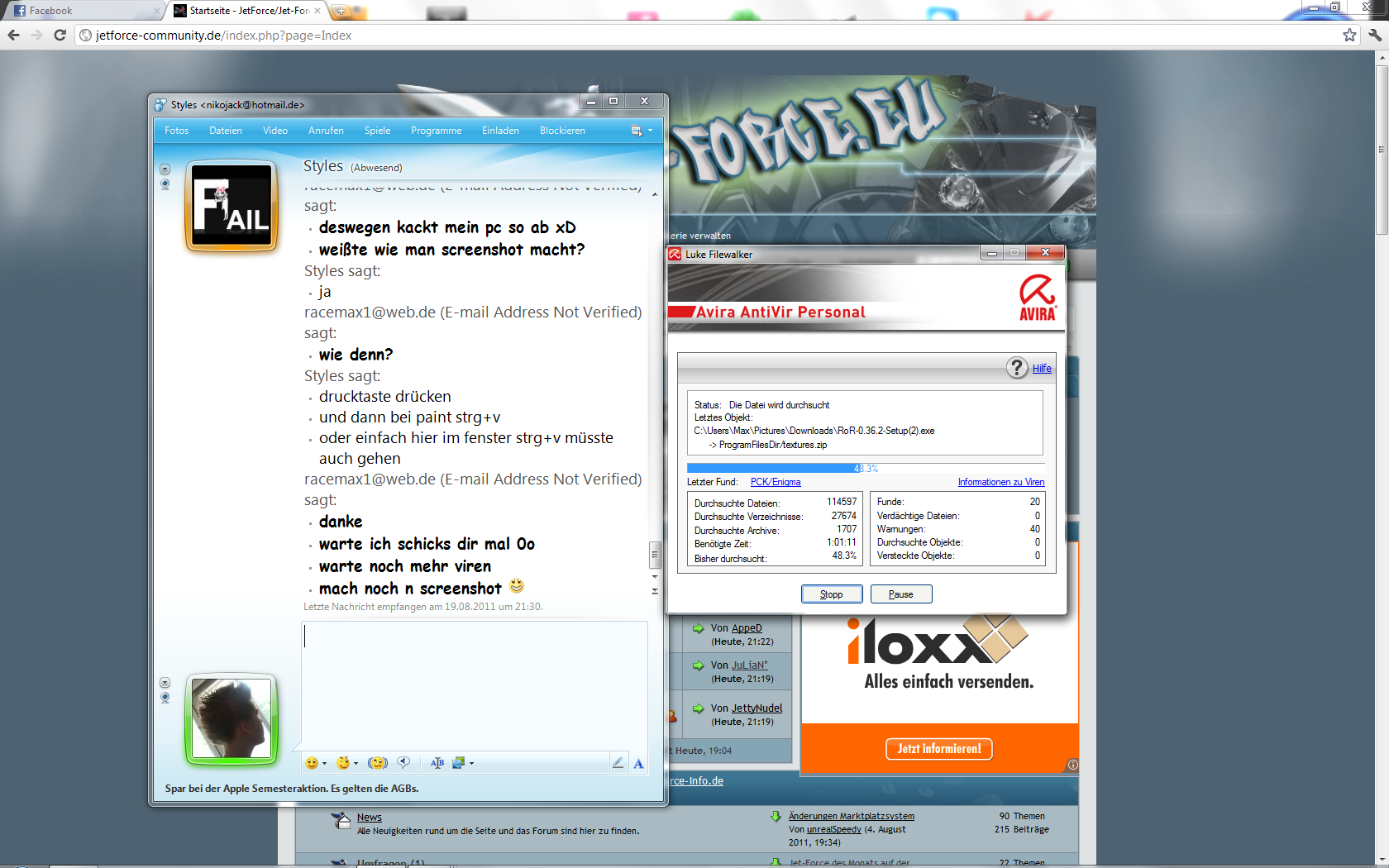Pause the Avira scan
Image resolution: width=1389 pixels, height=868 pixels.
coord(901,594)
